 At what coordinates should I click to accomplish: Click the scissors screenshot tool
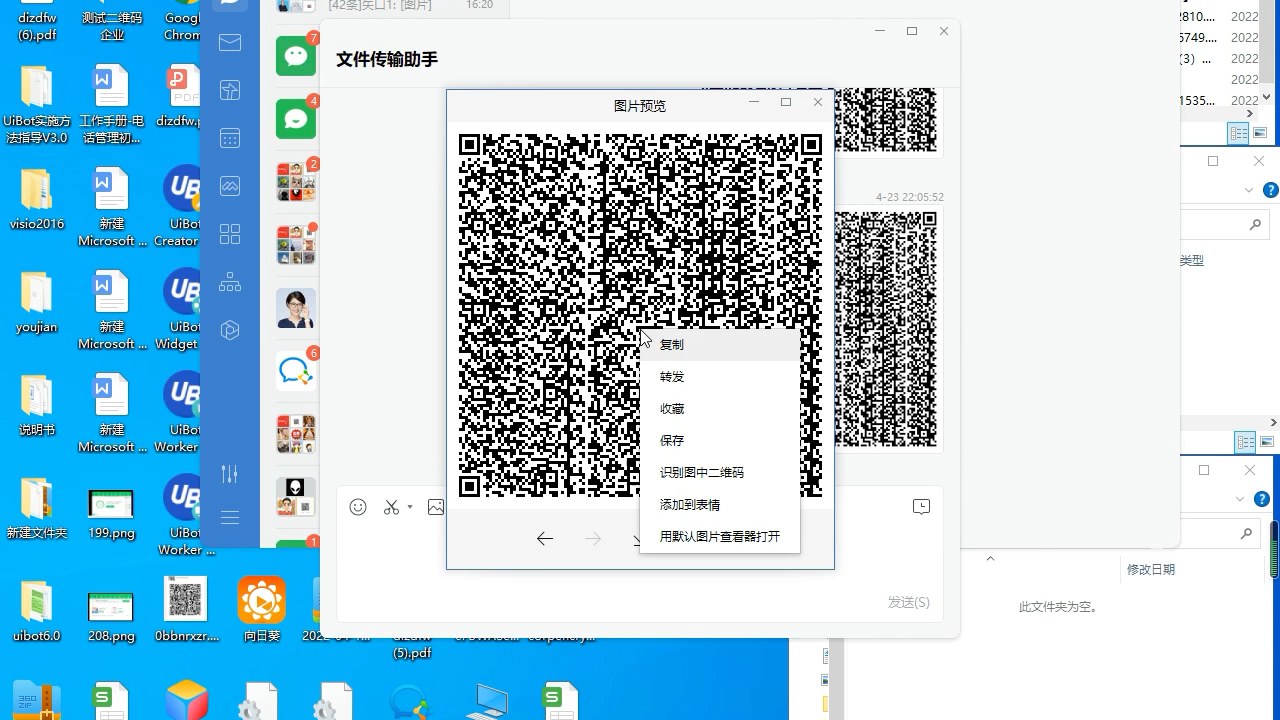click(391, 507)
